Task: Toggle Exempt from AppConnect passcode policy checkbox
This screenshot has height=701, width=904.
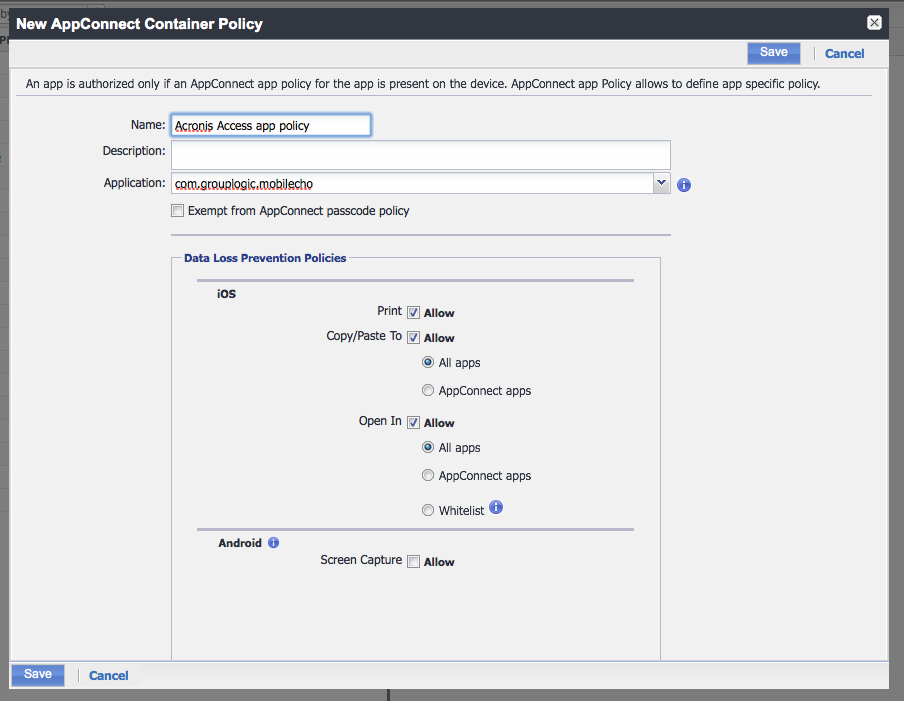Action: 178,211
